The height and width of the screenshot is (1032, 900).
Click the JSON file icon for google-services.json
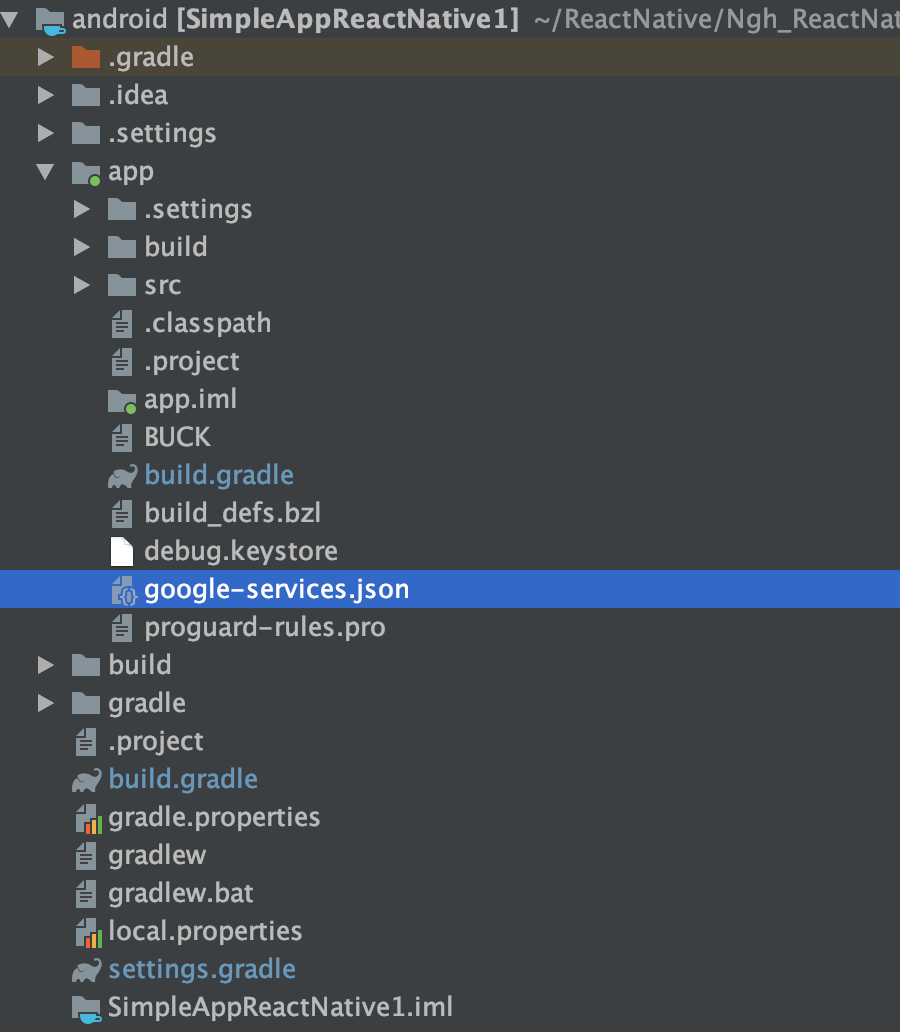(122, 591)
